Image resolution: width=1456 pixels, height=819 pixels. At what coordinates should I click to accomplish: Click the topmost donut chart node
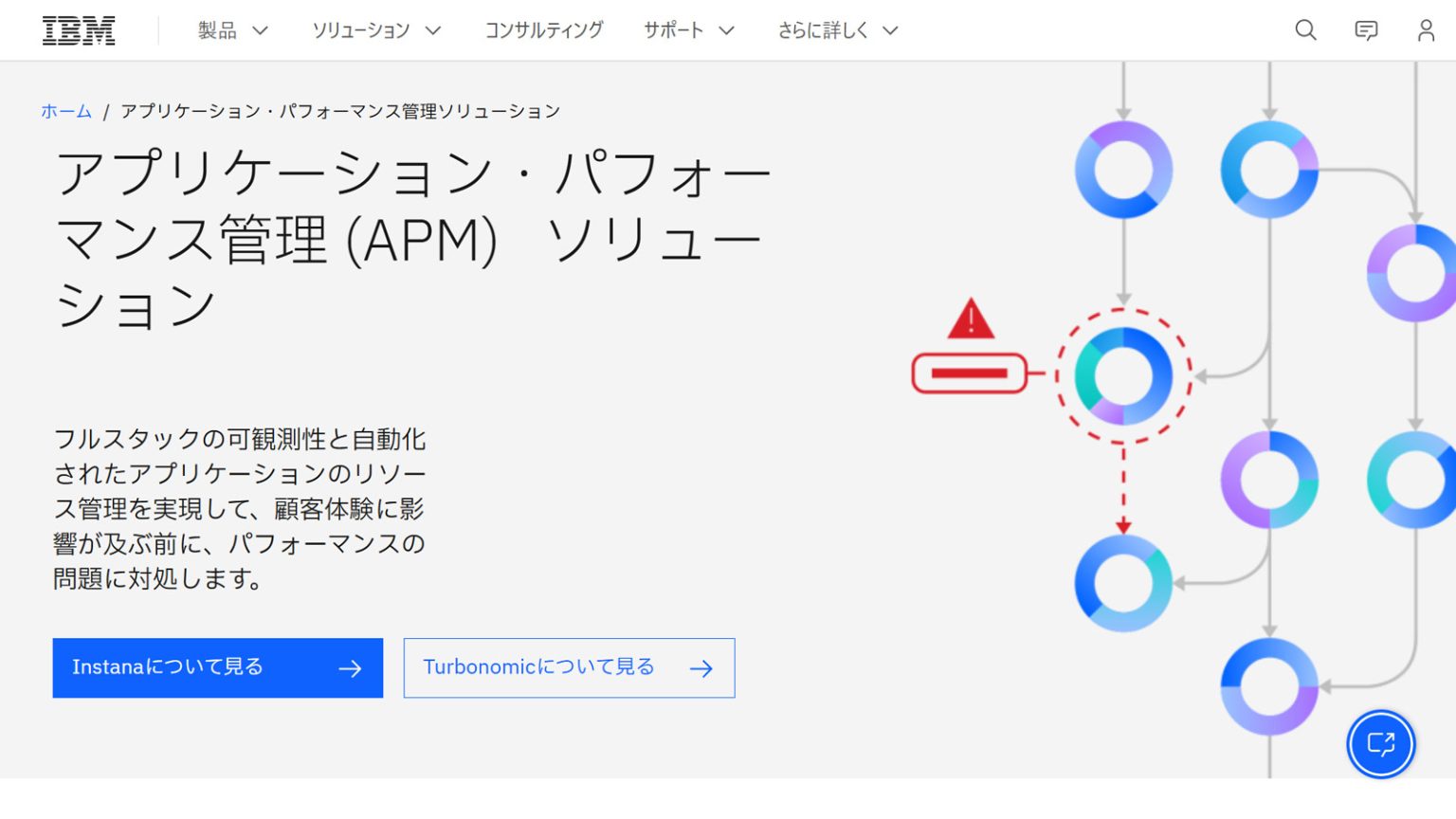(1123, 171)
